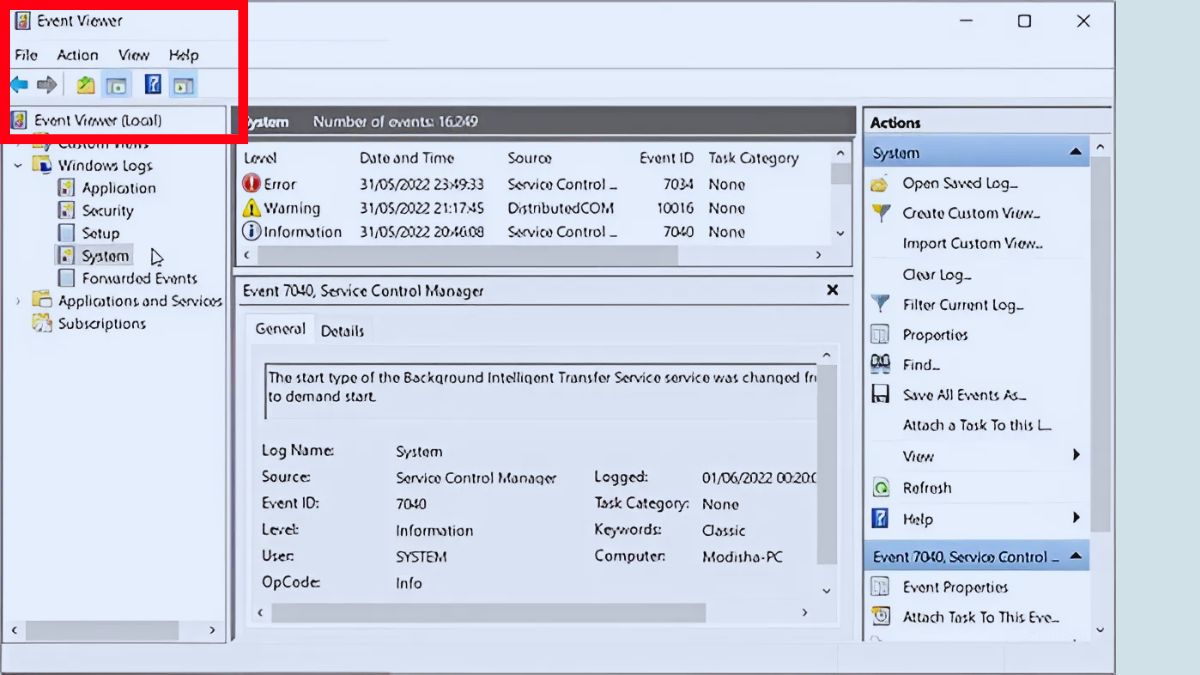Click the Forward arrow in the toolbar
Viewport: 1200px width, 675px height.
(x=46, y=85)
